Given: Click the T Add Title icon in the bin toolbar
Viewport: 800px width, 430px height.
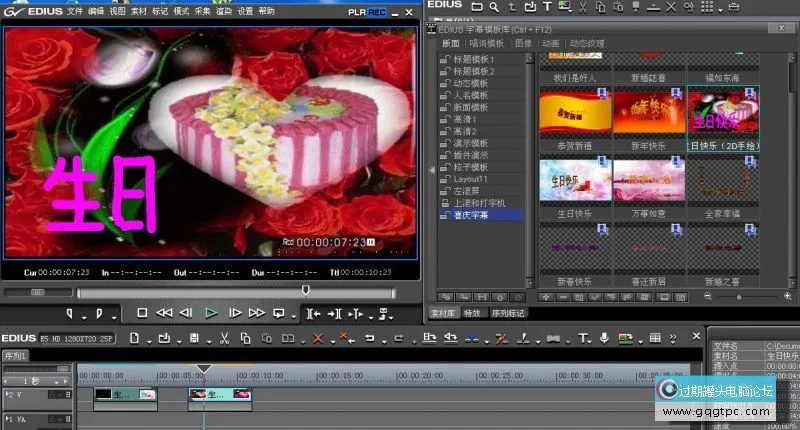Looking at the screenshot, I should click(547, 7).
